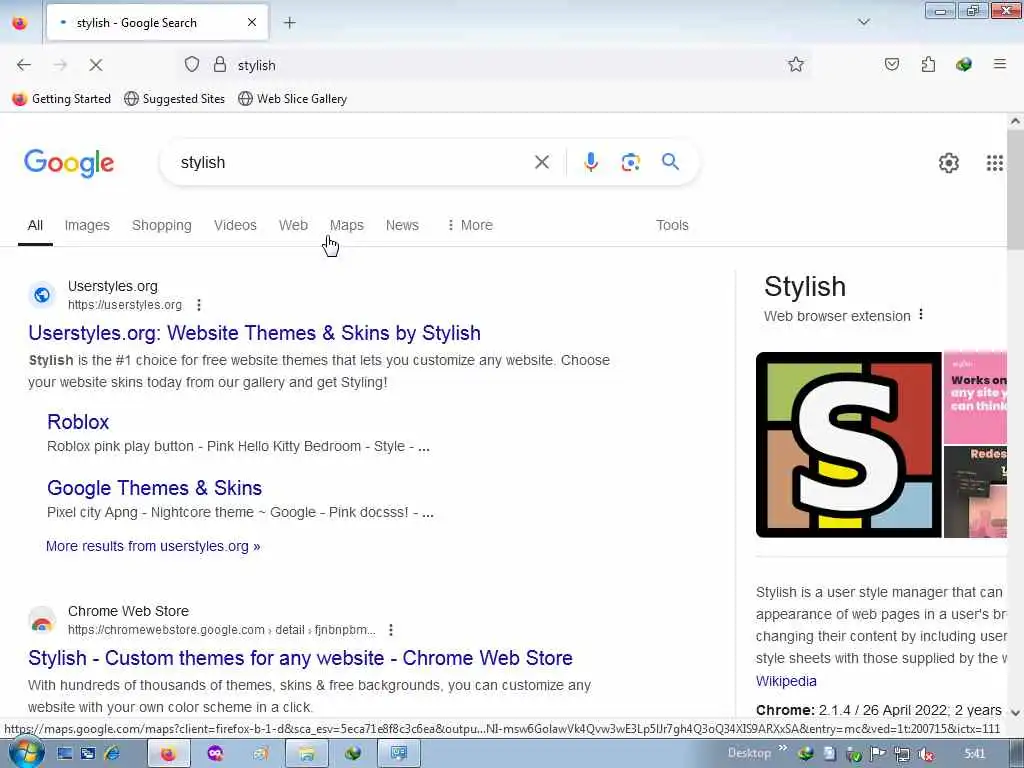
Task: Click into the Google search field
Action: 353,162
